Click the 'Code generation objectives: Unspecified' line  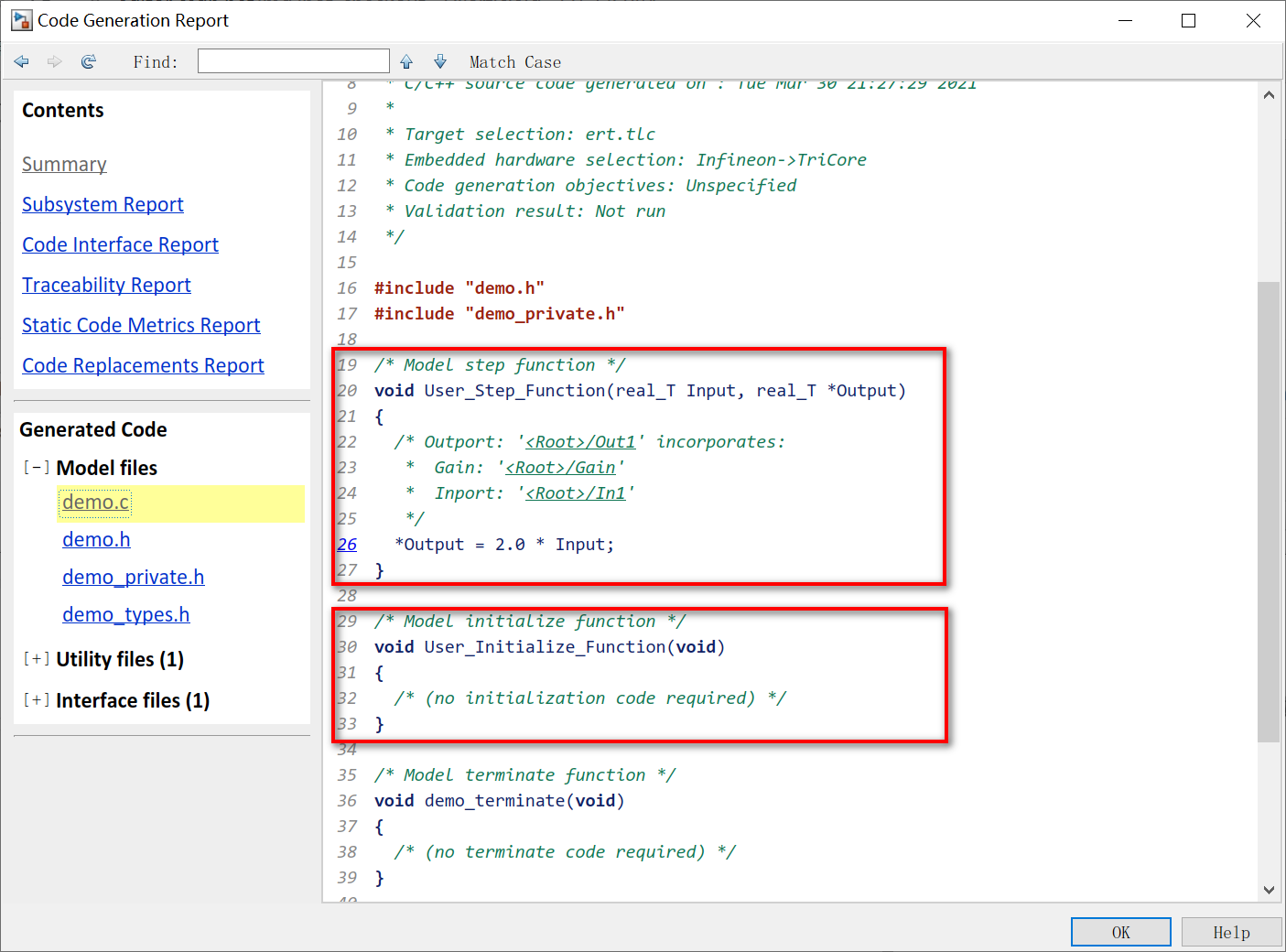coord(600,186)
